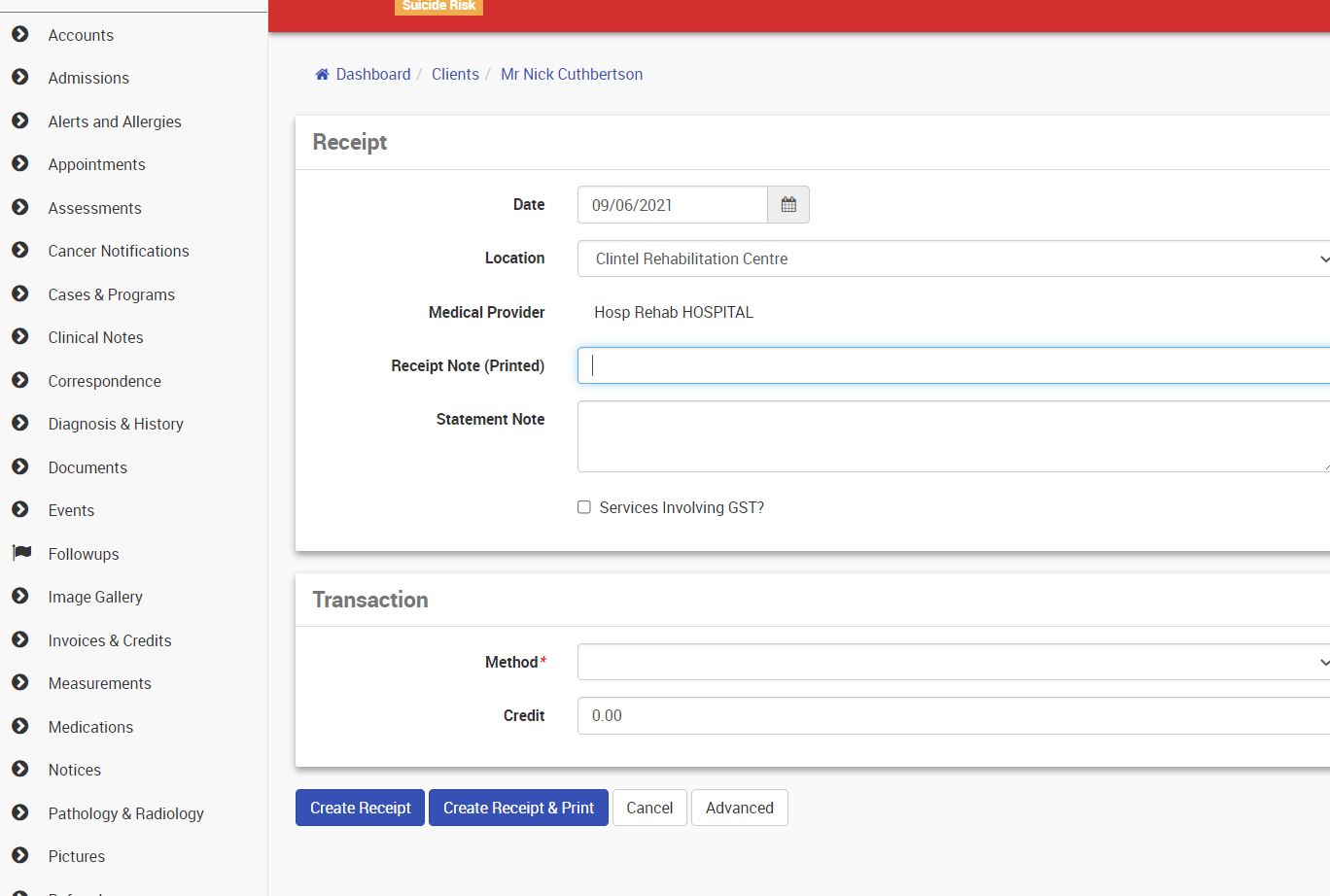Image resolution: width=1330 pixels, height=896 pixels.
Task: Click Create Receipt & Print button
Action: click(518, 808)
